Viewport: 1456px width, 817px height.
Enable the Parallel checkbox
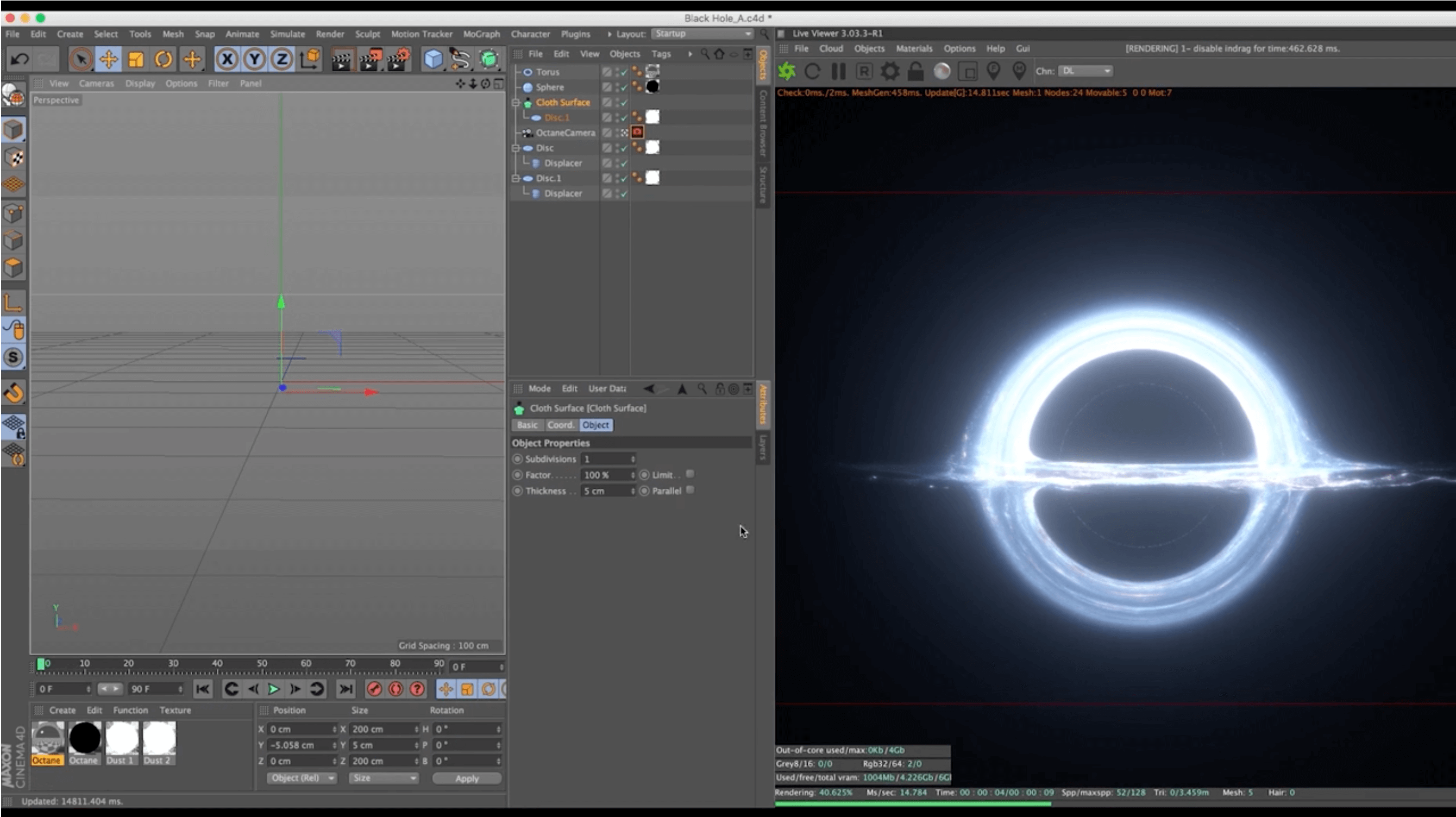coord(690,490)
